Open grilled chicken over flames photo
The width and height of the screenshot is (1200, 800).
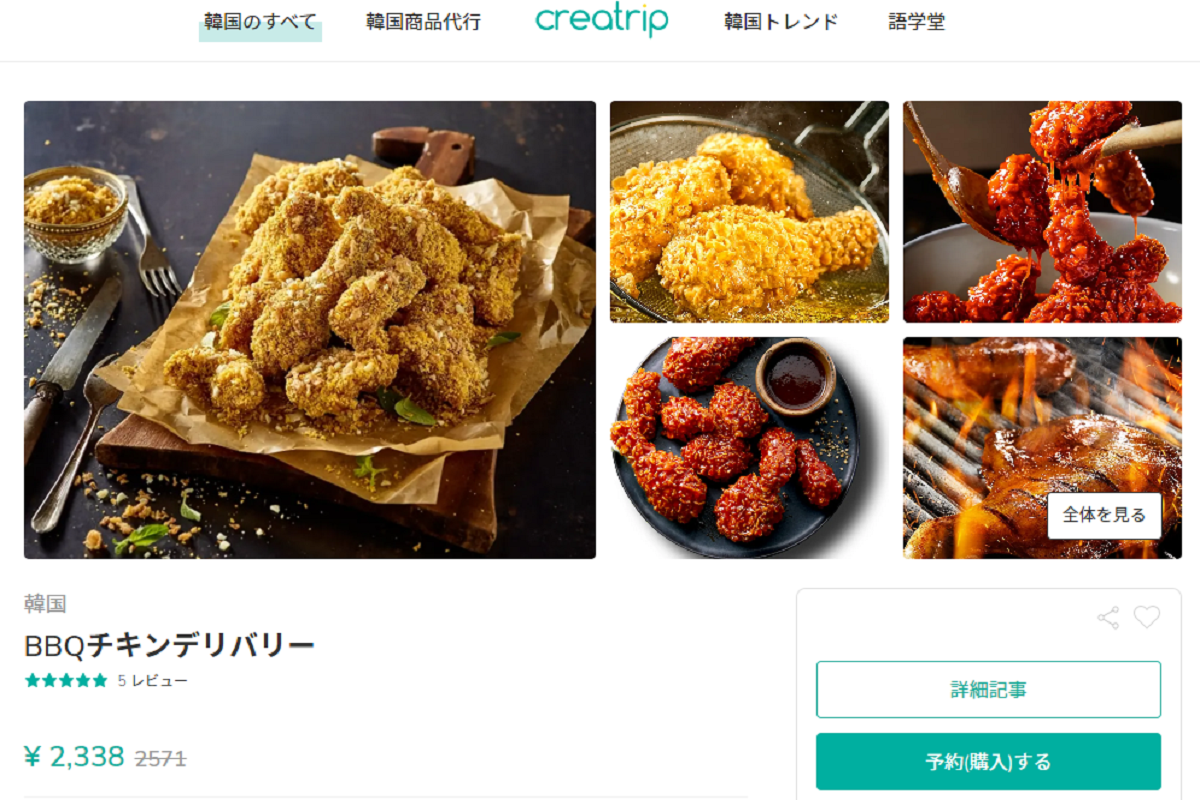click(x=1042, y=448)
